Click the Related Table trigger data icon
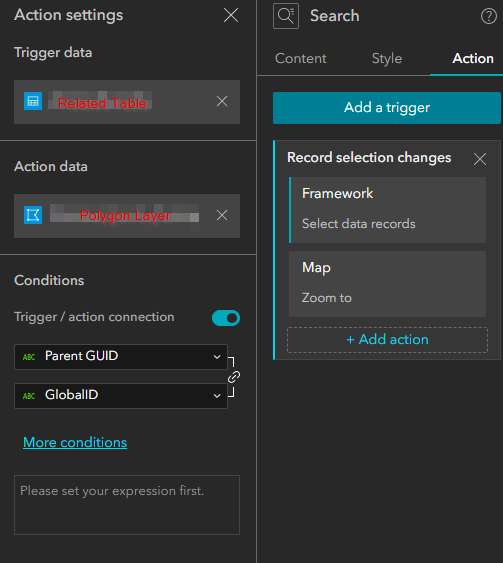The image size is (503, 563). (33, 101)
